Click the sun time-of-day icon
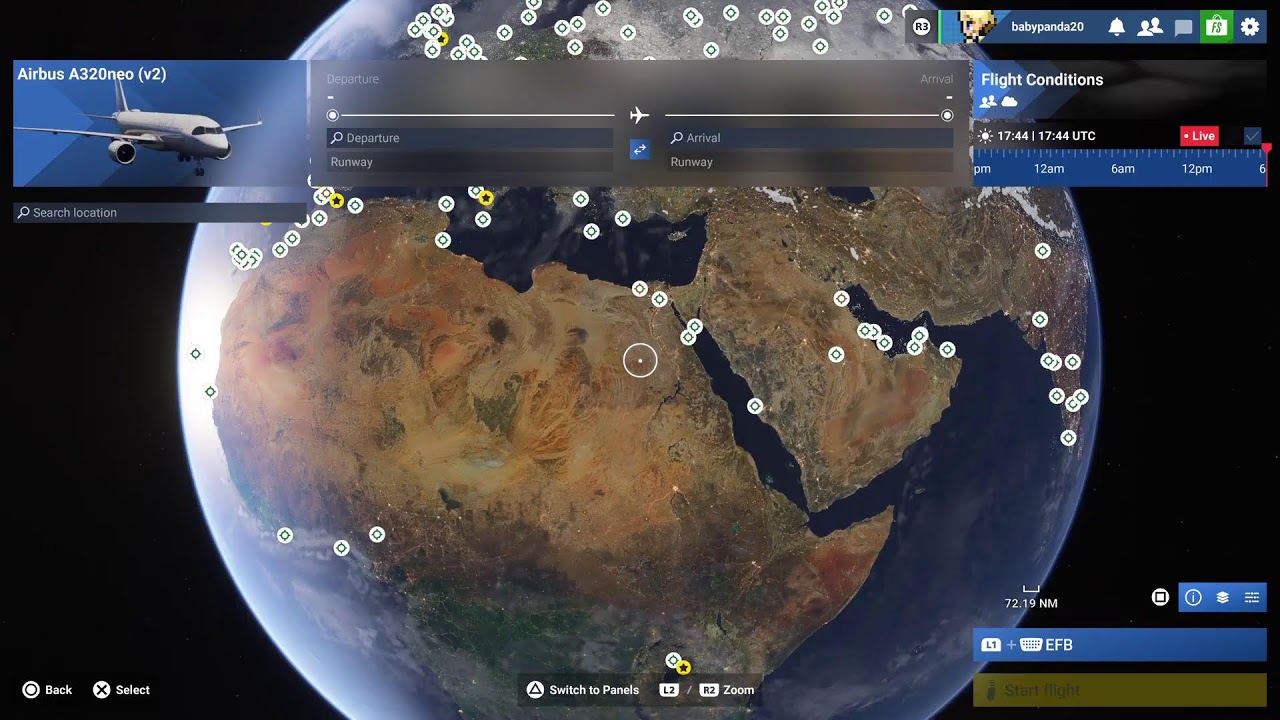Viewport: 1280px width, 720px height. point(986,136)
